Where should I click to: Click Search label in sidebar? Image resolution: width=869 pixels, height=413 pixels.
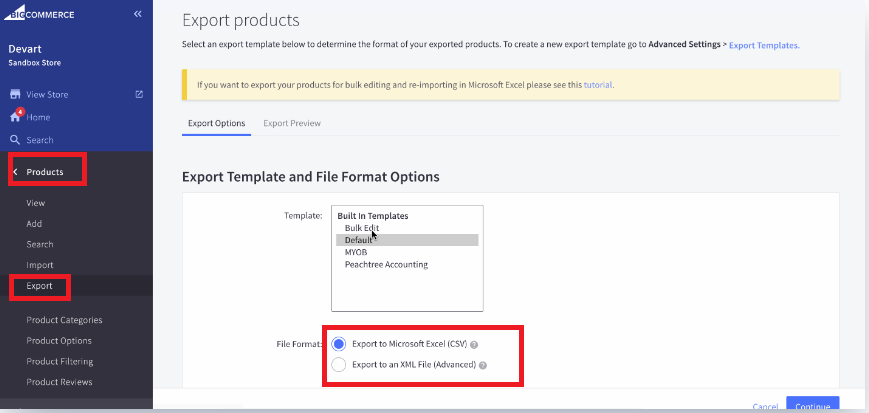(x=40, y=140)
